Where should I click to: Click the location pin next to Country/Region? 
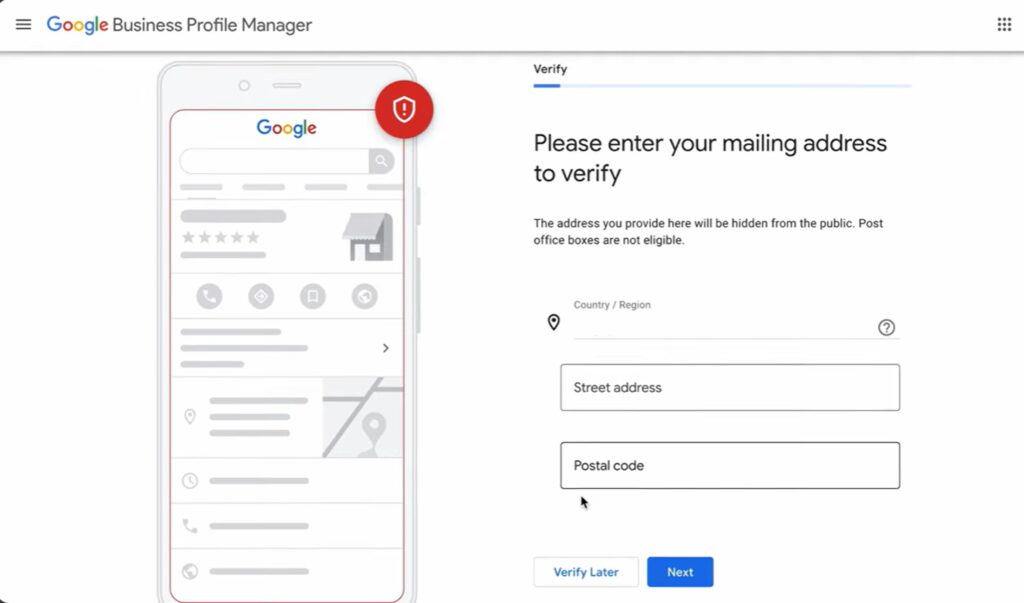coord(554,322)
